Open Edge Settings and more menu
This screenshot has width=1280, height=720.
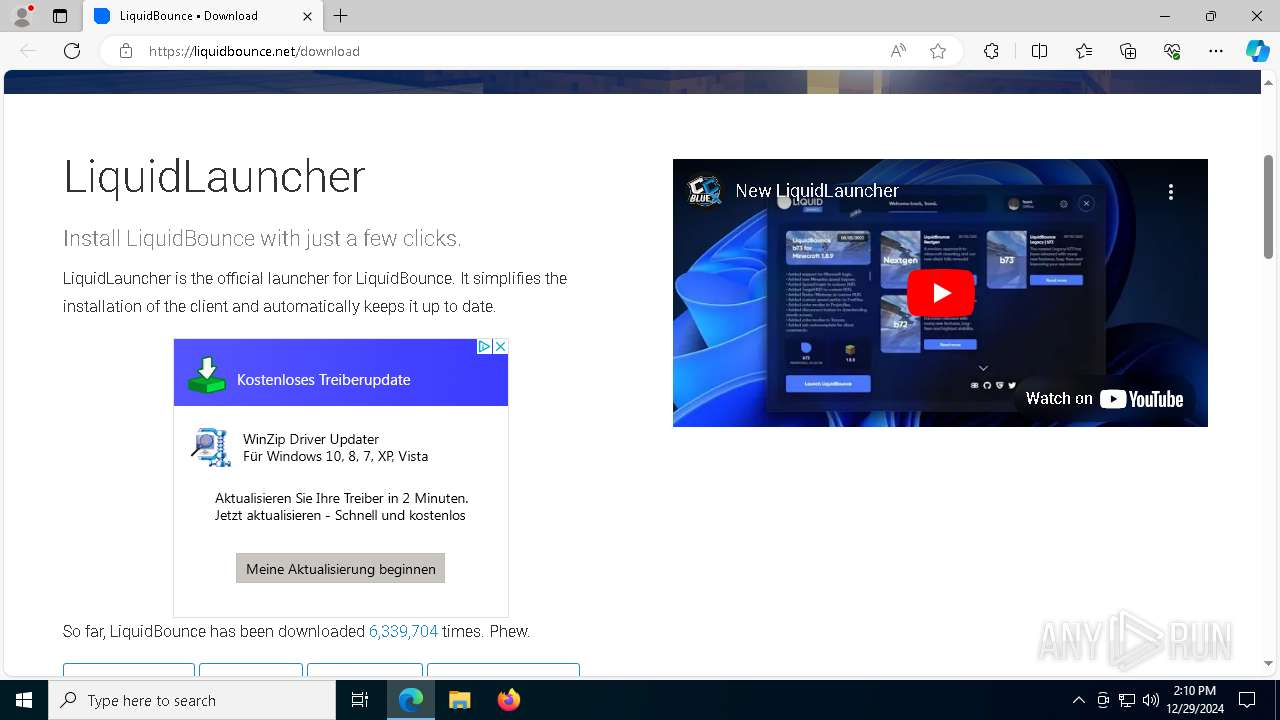[1216, 51]
